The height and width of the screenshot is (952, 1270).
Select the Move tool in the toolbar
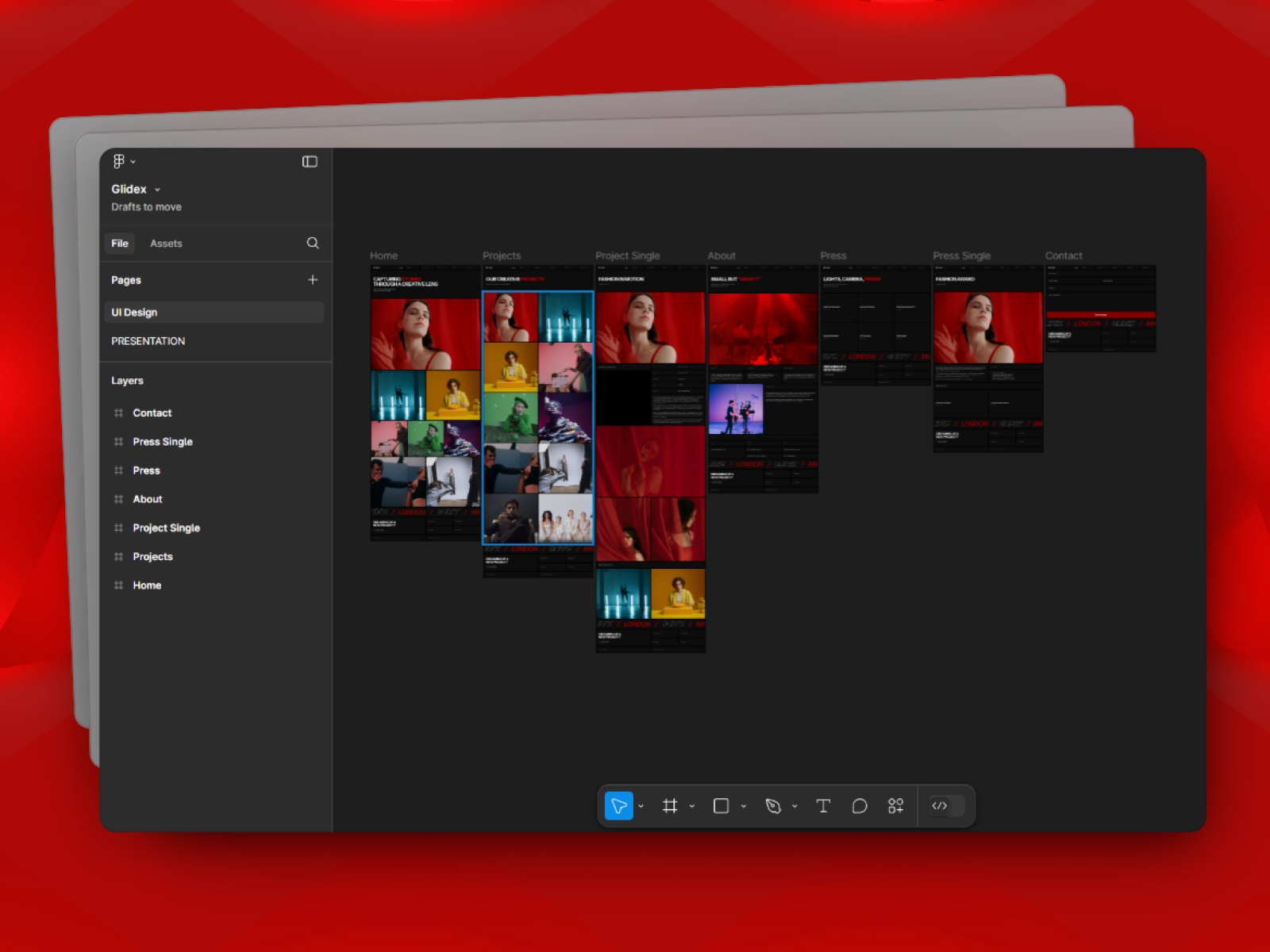point(618,806)
